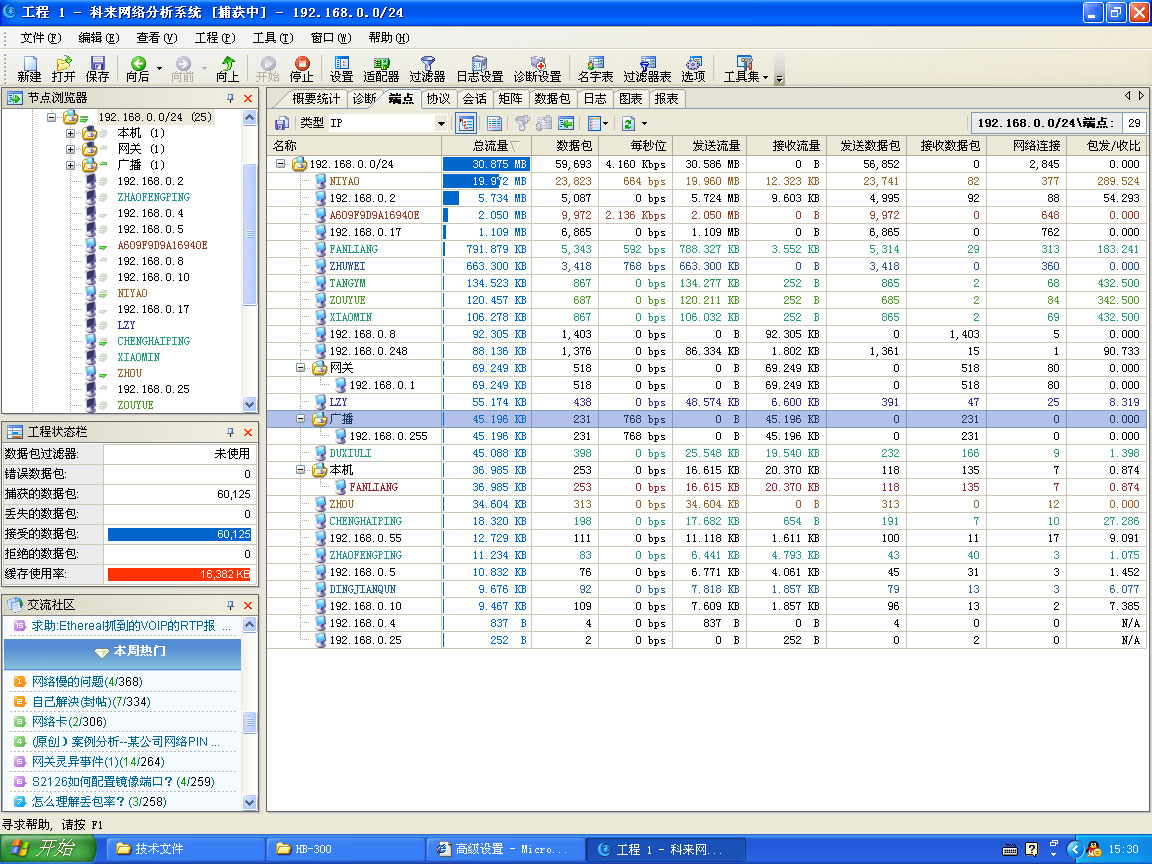
Task: Click the 诊断设置 (Diagnosis settings) icon
Action: tap(537, 68)
